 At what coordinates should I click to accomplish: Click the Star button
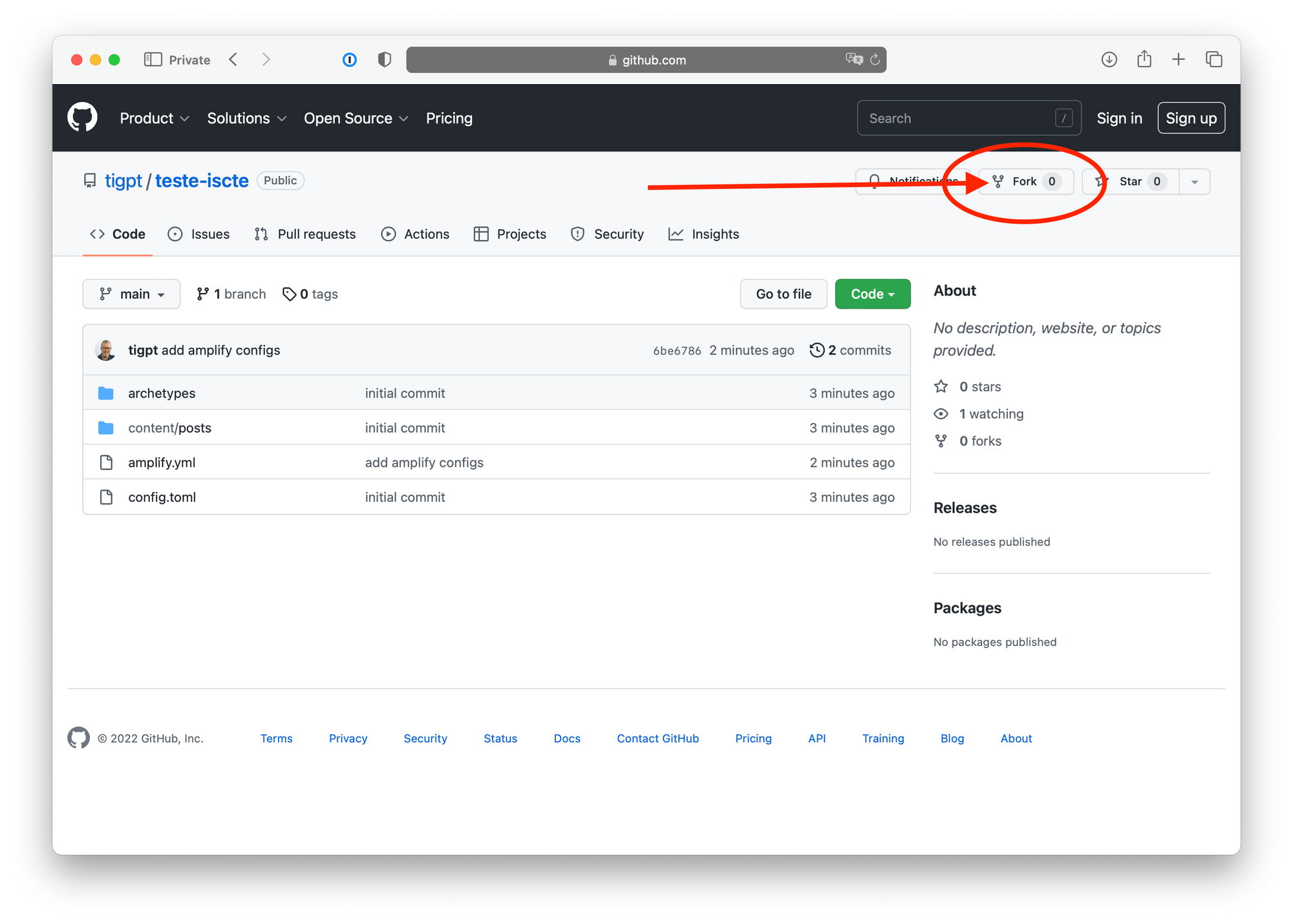pos(1131,182)
